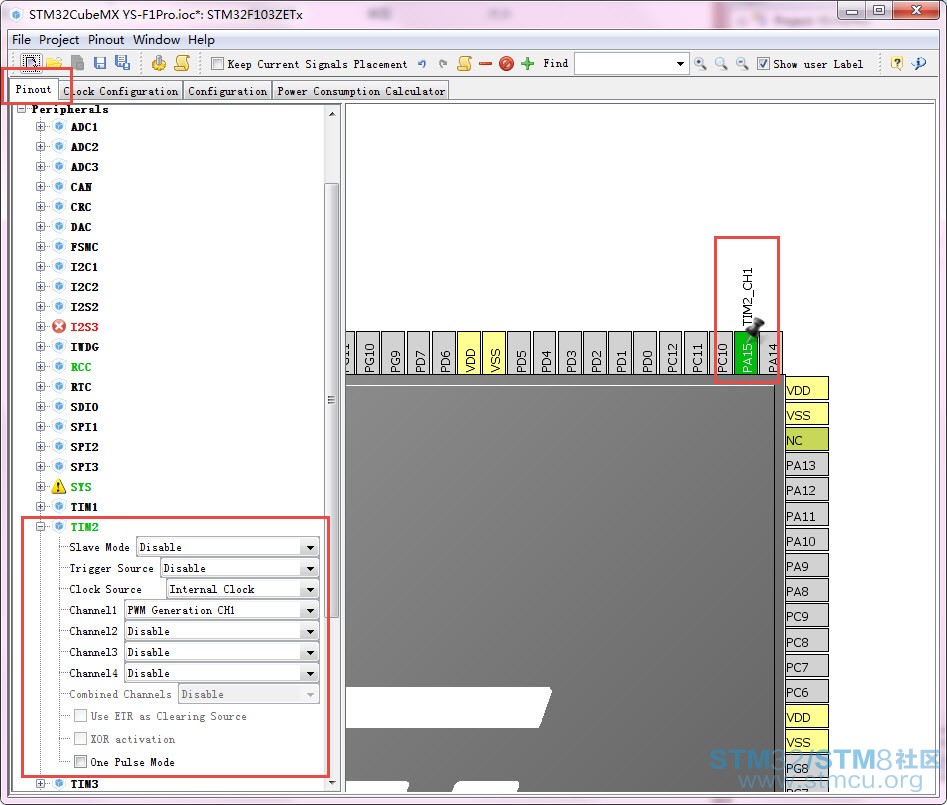This screenshot has width=947, height=805.
Task: Collapse the Peripherals root node
Action: [22, 109]
